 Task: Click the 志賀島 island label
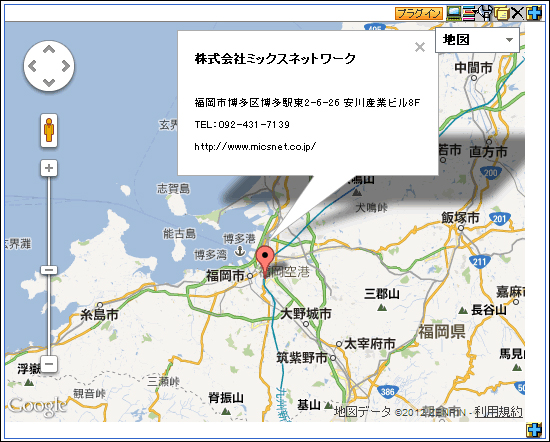[173, 189]
